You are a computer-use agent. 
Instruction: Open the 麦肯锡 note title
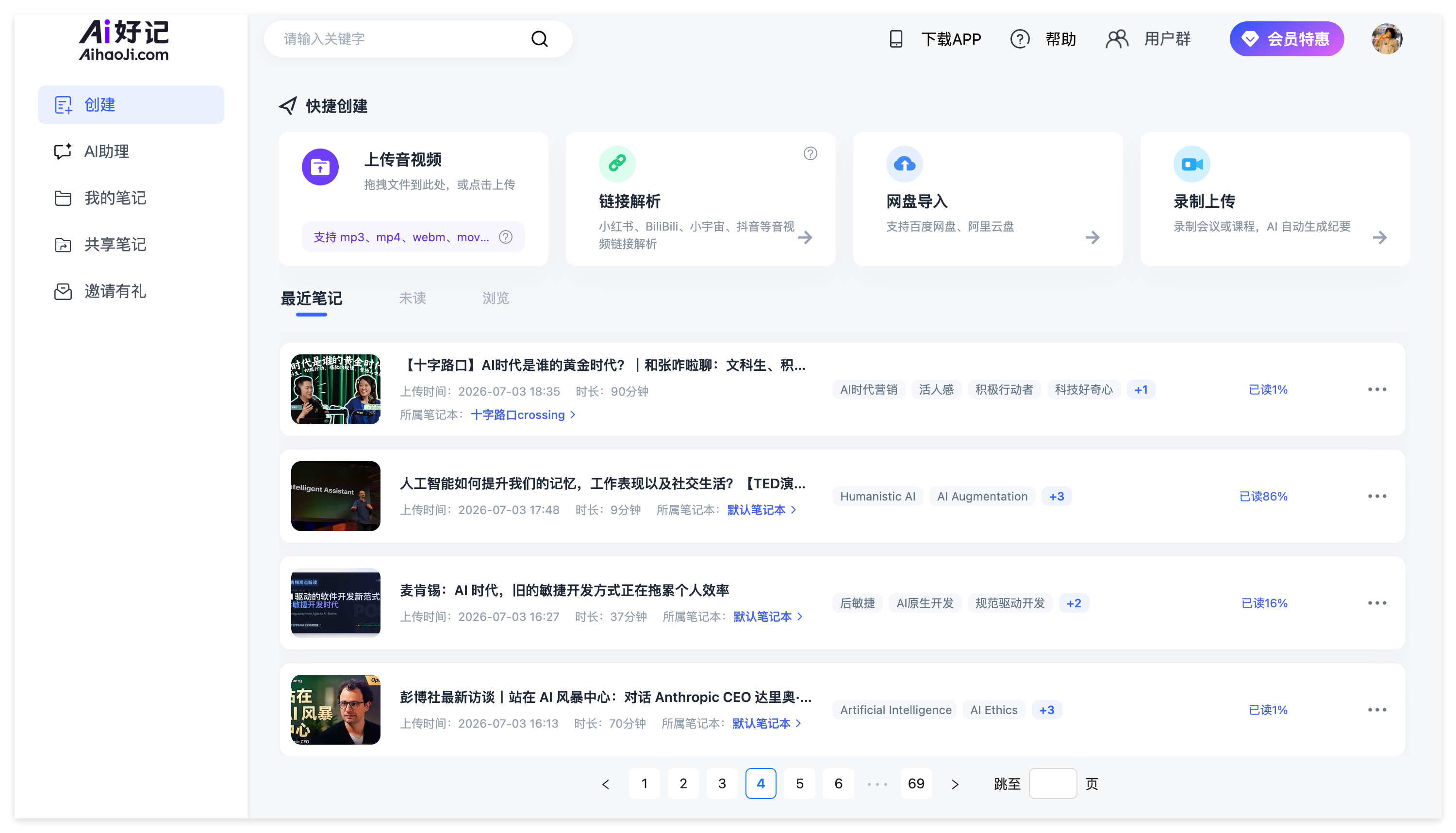(564, 590)
